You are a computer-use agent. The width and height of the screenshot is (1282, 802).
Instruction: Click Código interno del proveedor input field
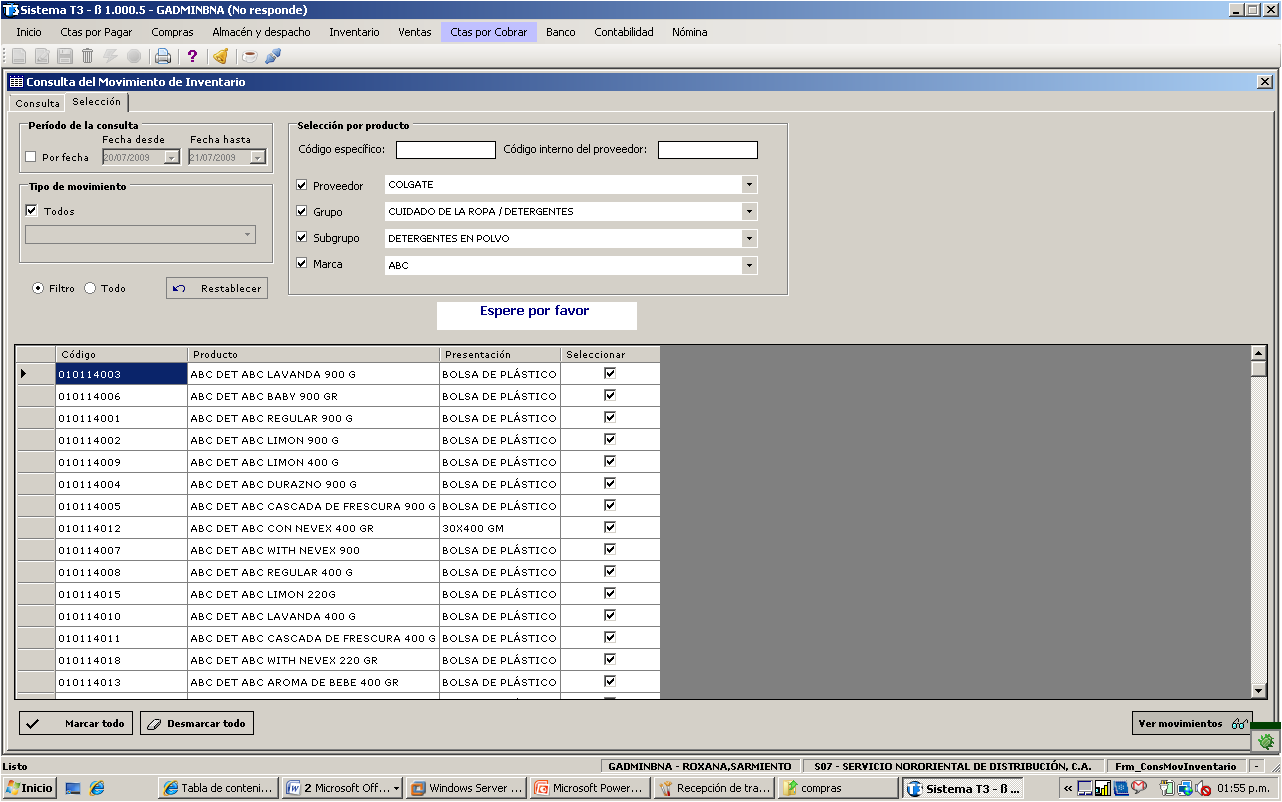[x=708, y=150]
